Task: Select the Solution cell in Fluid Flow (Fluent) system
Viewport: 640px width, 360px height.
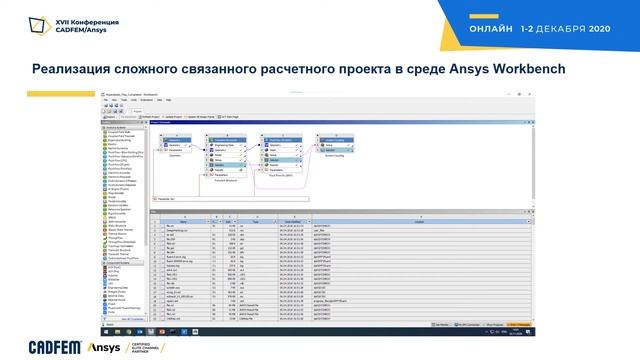Action: [x=283, y=160]
